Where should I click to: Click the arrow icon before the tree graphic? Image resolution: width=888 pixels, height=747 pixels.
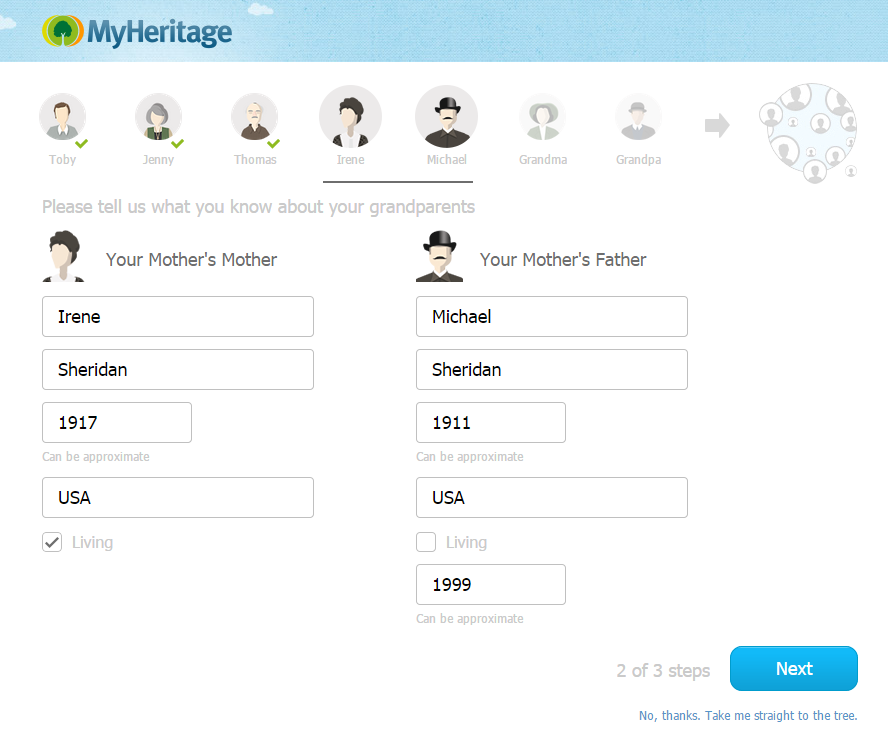(717, 125)
